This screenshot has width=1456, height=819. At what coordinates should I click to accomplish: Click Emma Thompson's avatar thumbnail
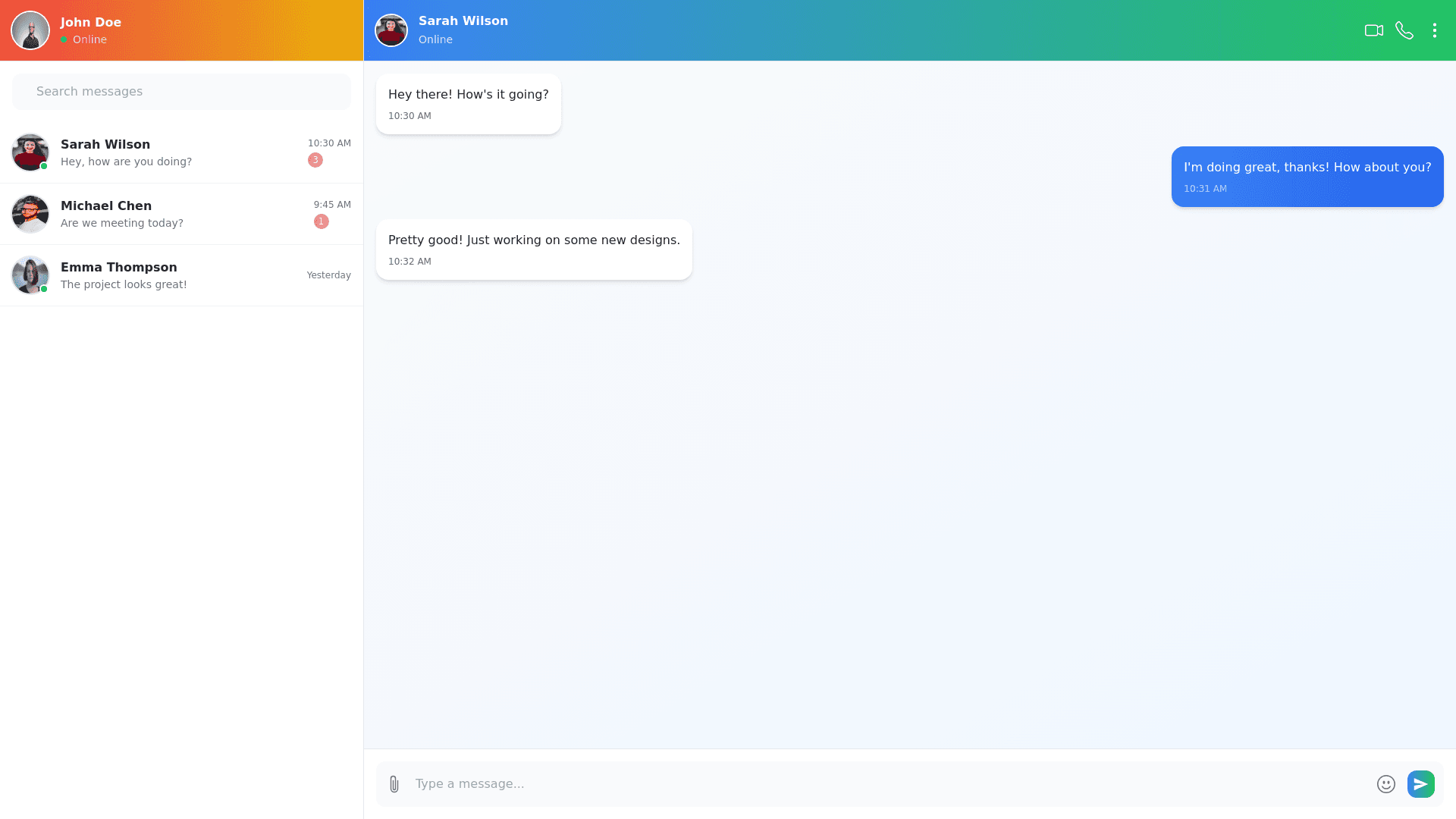[30, 275]
